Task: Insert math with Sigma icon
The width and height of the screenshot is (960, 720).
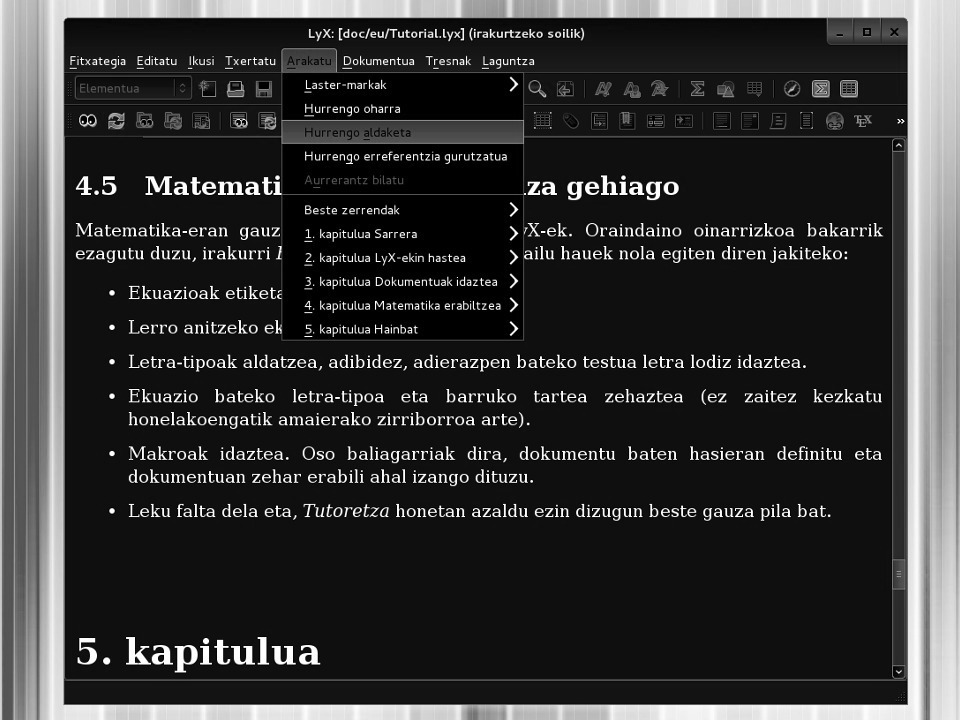Action: (x=697, y=89)
